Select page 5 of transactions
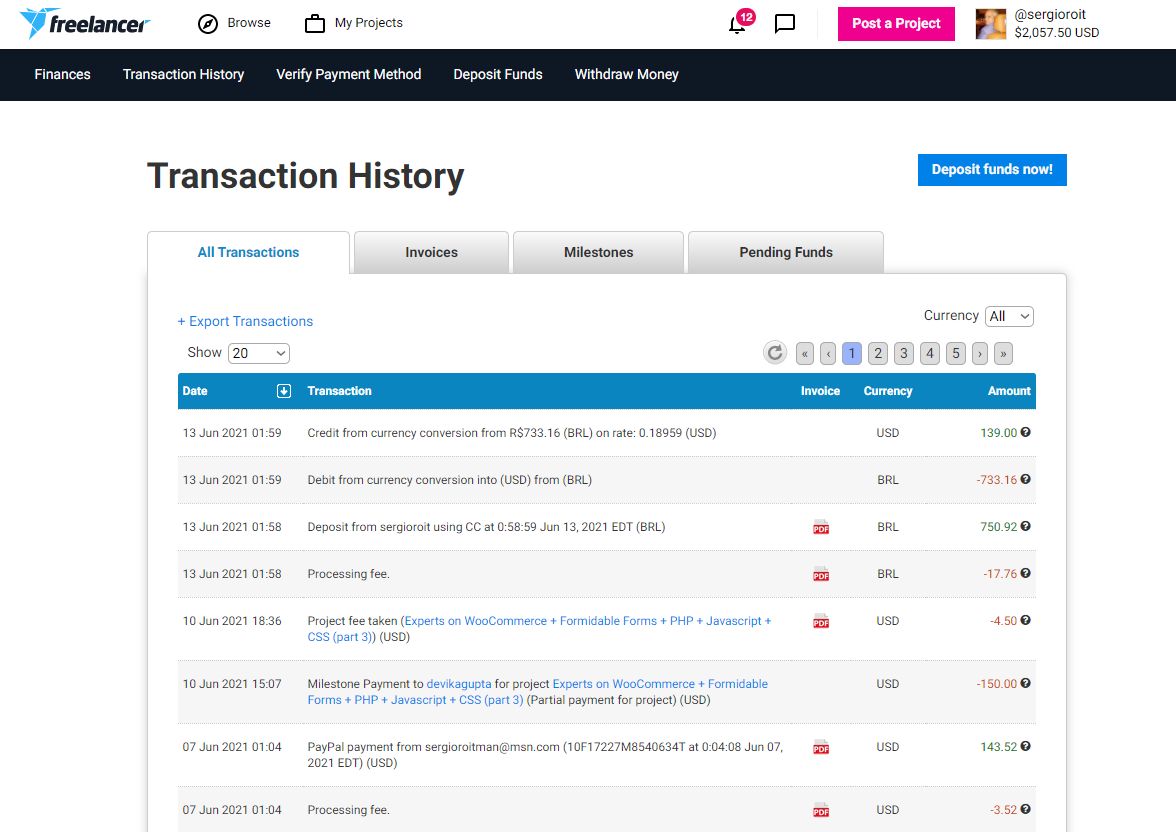The width and height of the screenshot is (1176, 832). point(956,353)
